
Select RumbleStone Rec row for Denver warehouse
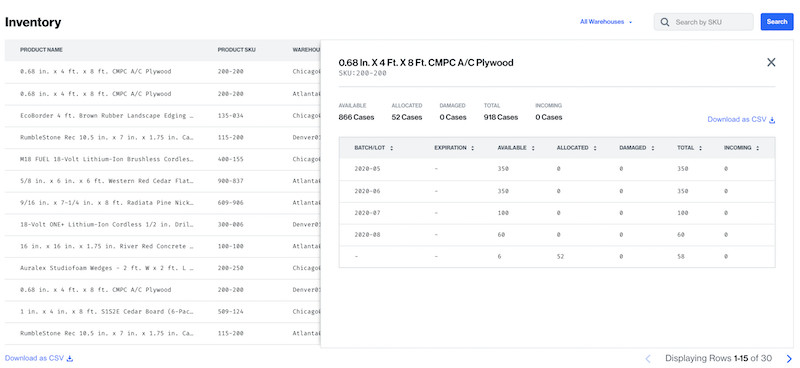[162, 137]
